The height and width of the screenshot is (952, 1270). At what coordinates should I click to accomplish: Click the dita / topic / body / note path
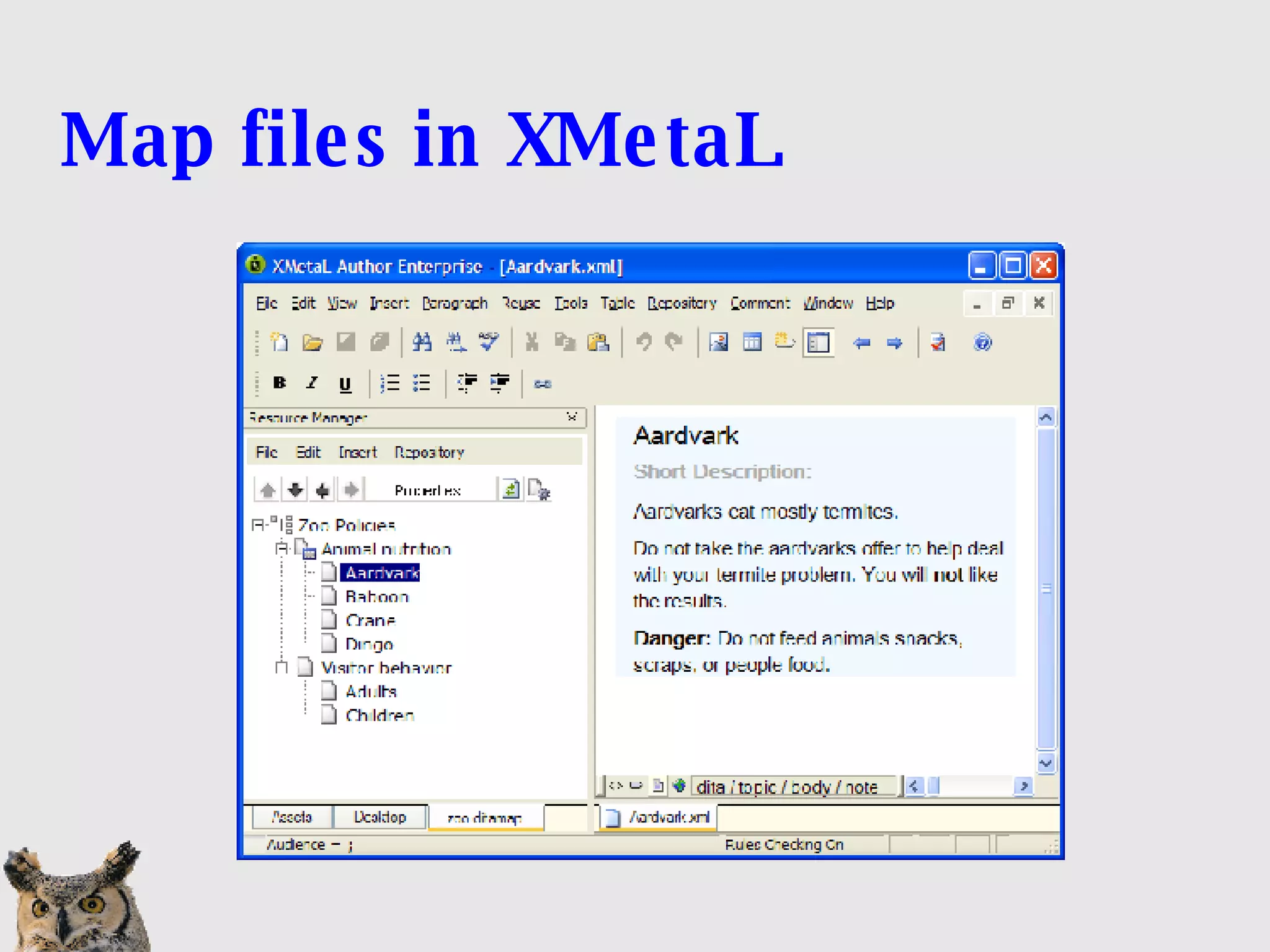(x=786, y=787)
